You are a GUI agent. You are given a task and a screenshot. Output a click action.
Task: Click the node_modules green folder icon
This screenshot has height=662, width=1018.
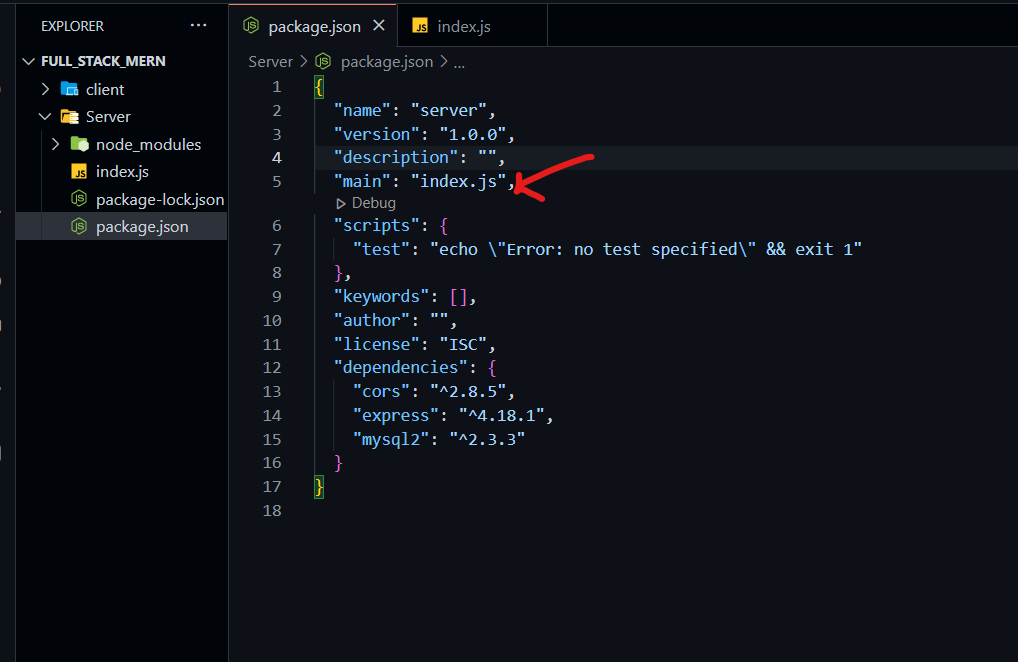tap(79, 144)
